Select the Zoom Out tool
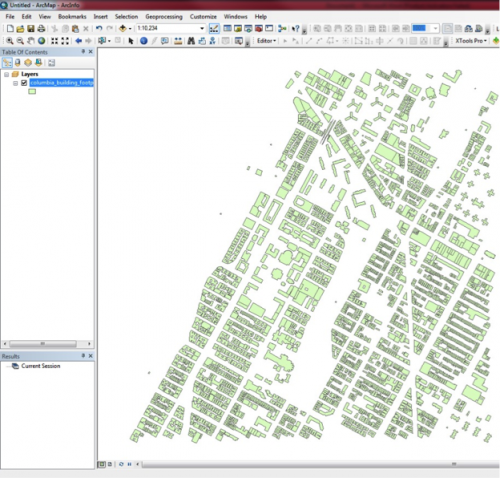Screen dimensions: 500x478 click(20, 41)
